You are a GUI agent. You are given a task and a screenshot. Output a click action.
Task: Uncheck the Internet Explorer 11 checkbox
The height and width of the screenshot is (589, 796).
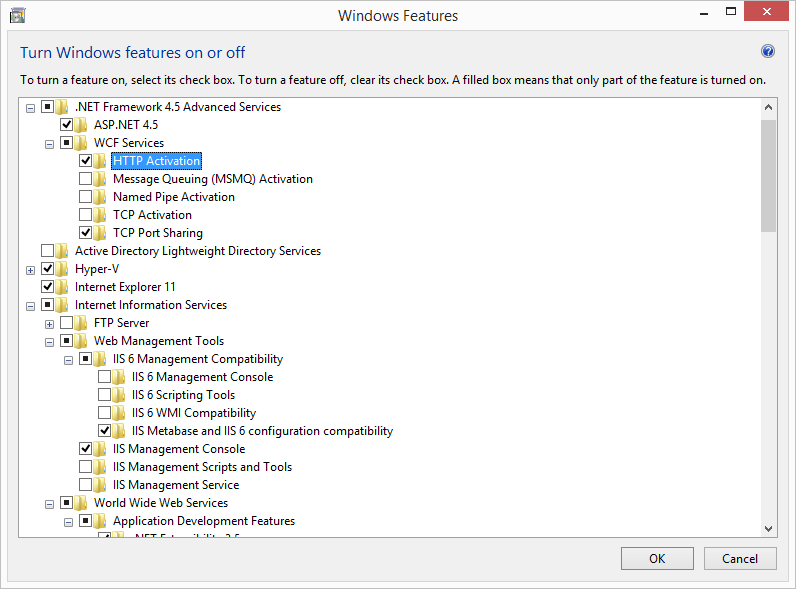point(48,287)
